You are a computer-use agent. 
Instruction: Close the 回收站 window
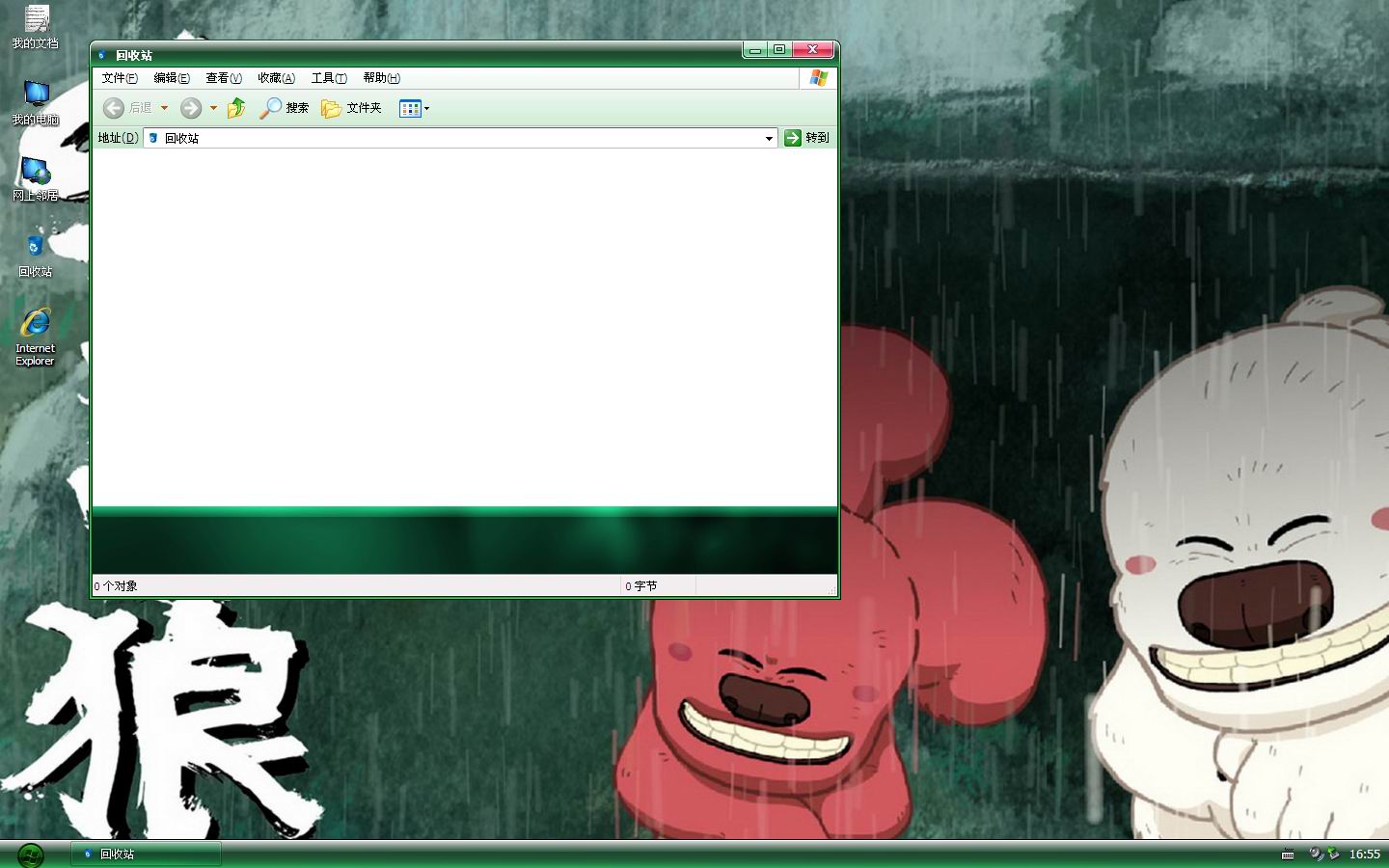pos(813,50)
